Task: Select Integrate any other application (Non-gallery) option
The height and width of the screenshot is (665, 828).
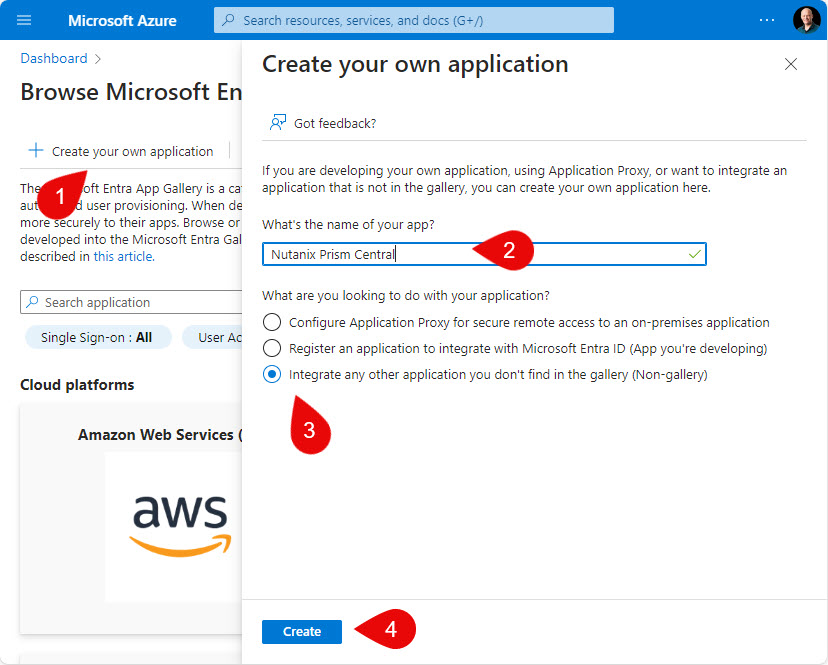Action: tap(272, 374)
